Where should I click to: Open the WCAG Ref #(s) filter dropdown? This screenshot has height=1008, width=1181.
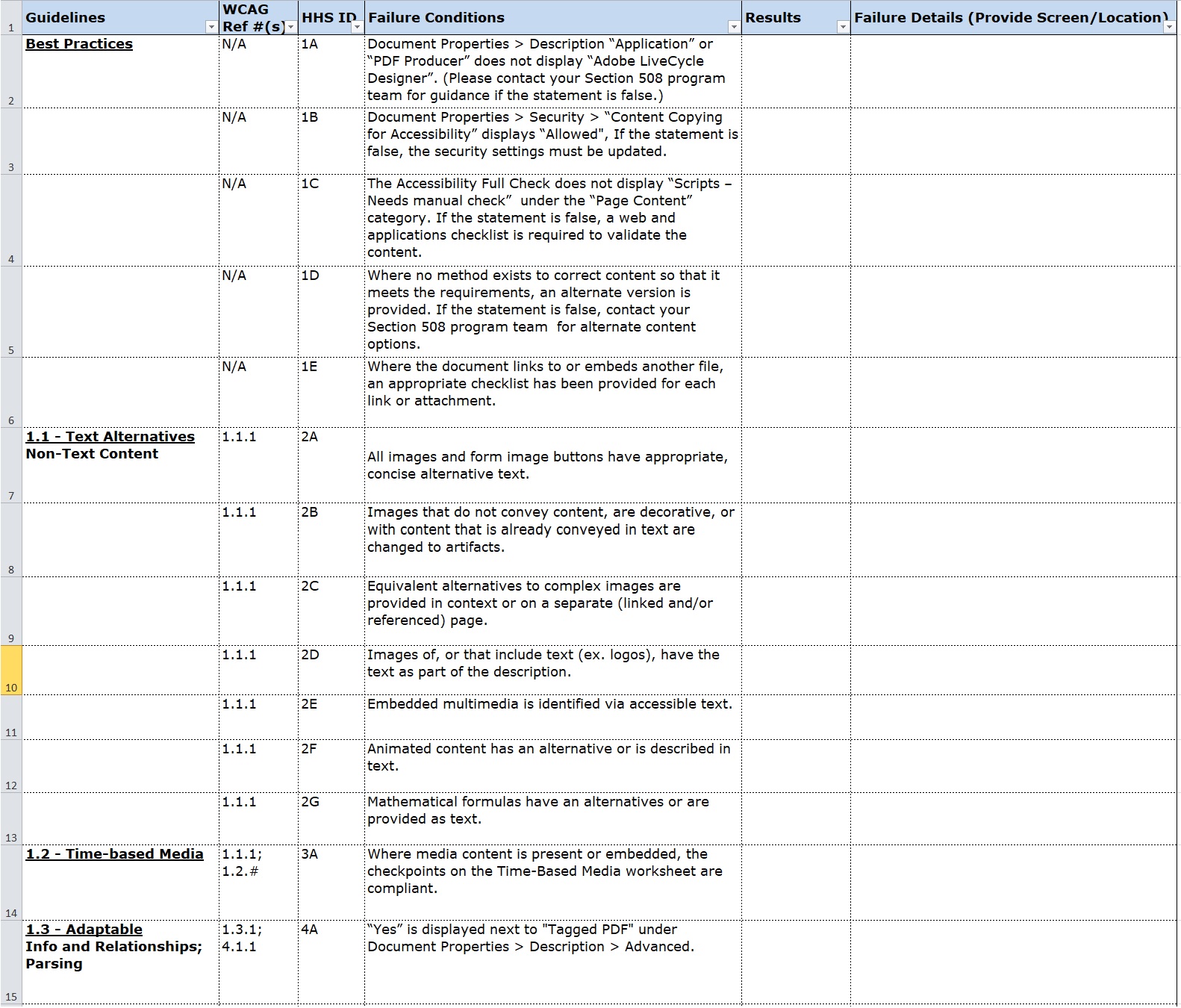pyautogui.click(x=291, y=27)
